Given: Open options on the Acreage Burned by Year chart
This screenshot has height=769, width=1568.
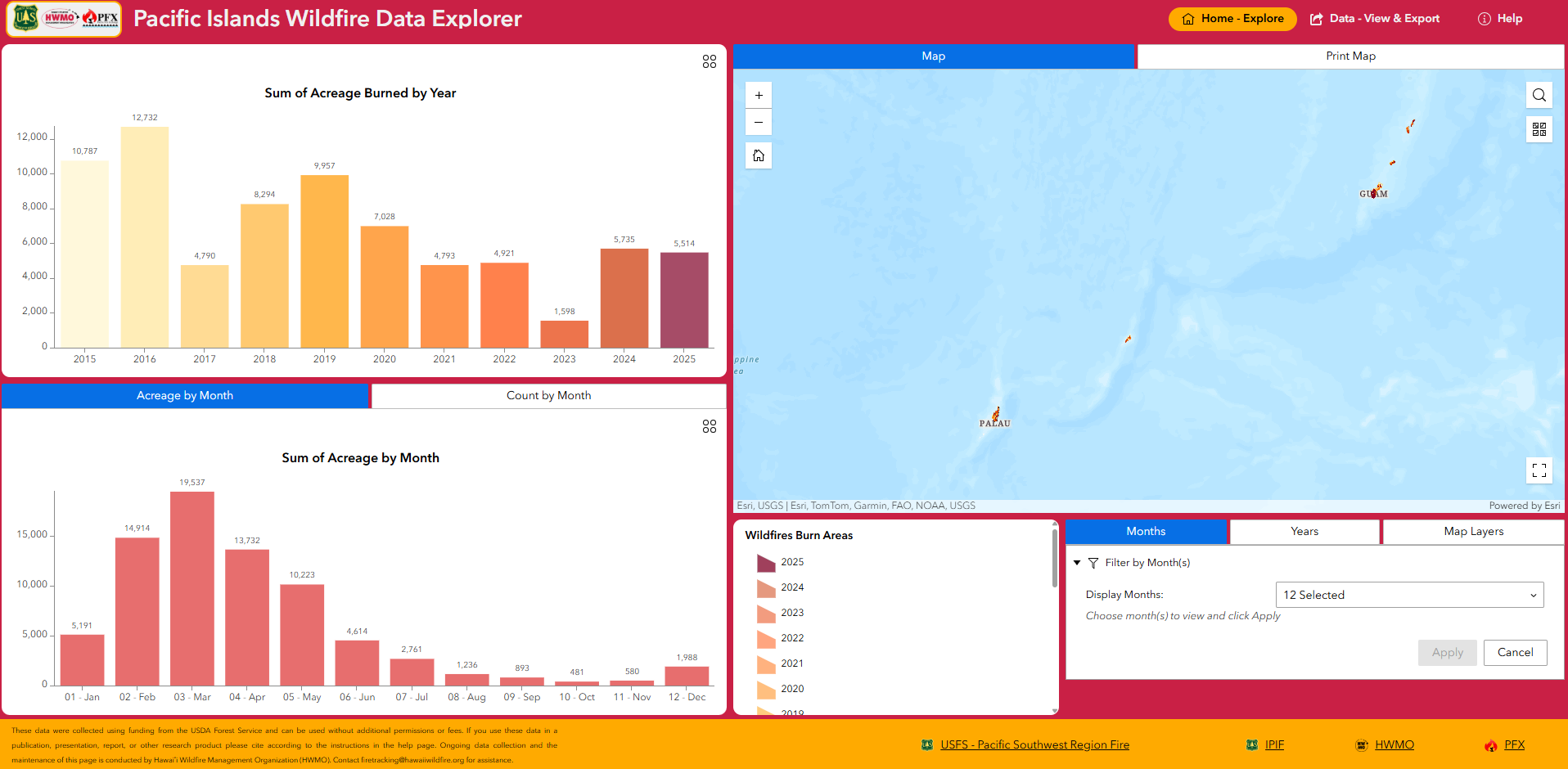Looking at the screenshot, I should pyautogui.click(x=709, y=61).
